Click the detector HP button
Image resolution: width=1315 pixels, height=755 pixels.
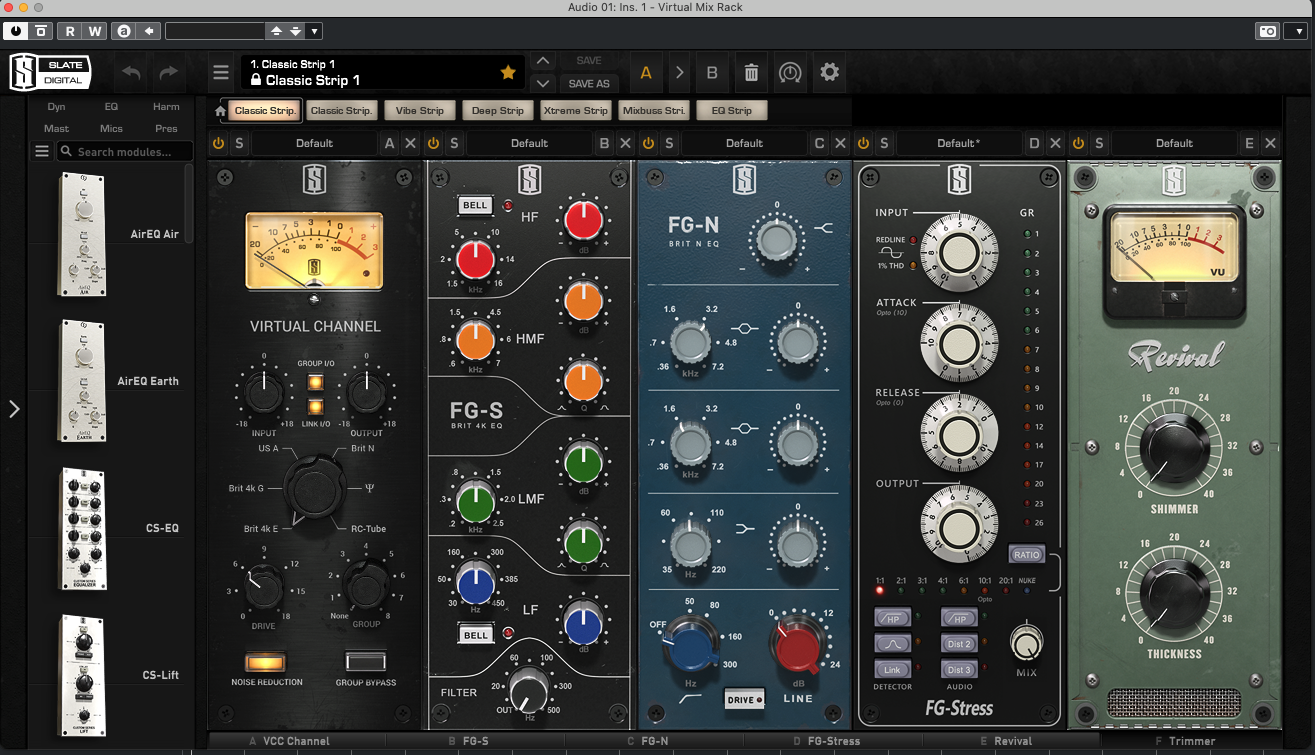892,619
